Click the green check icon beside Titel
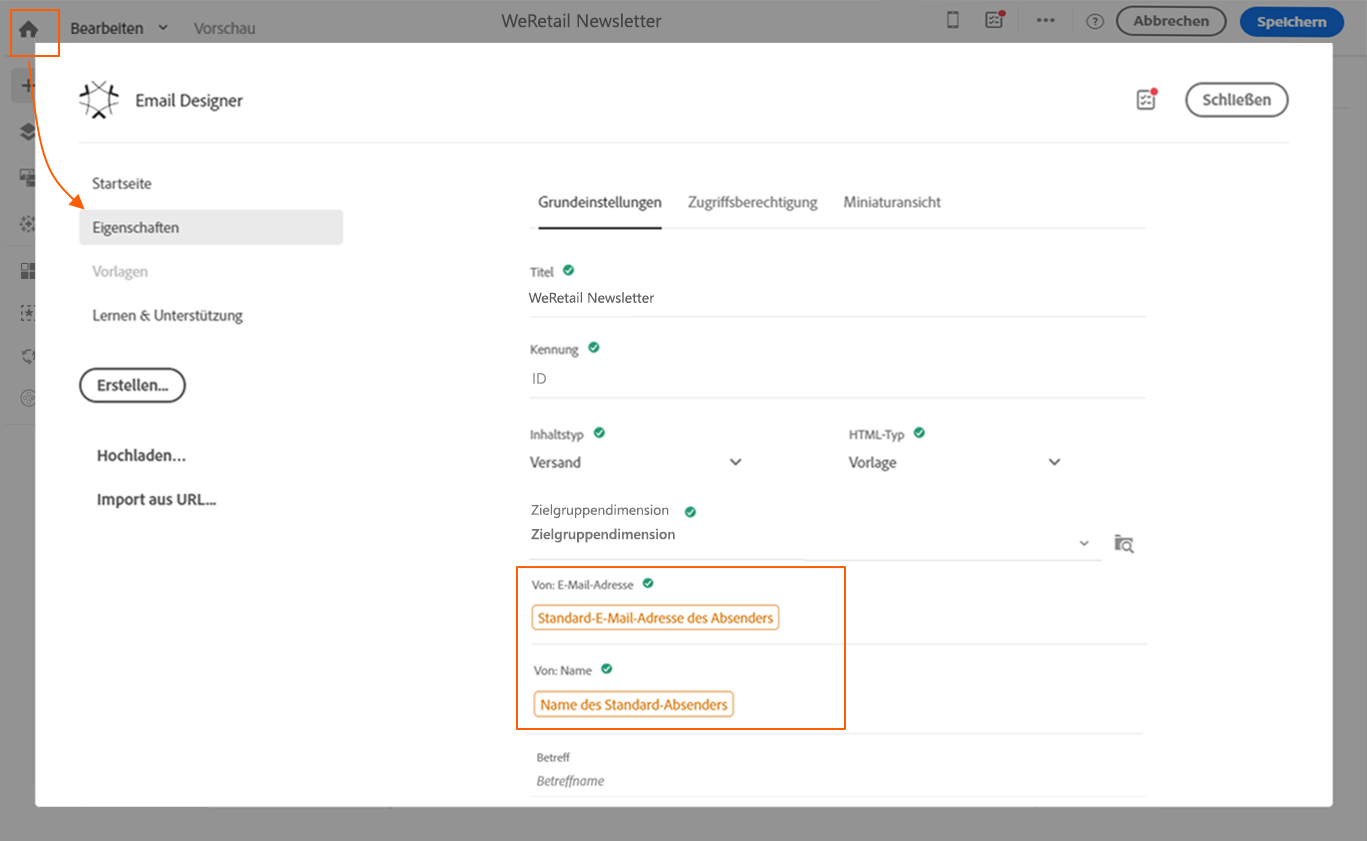This screenshot has height=841, width=1367. click(569, 270)
